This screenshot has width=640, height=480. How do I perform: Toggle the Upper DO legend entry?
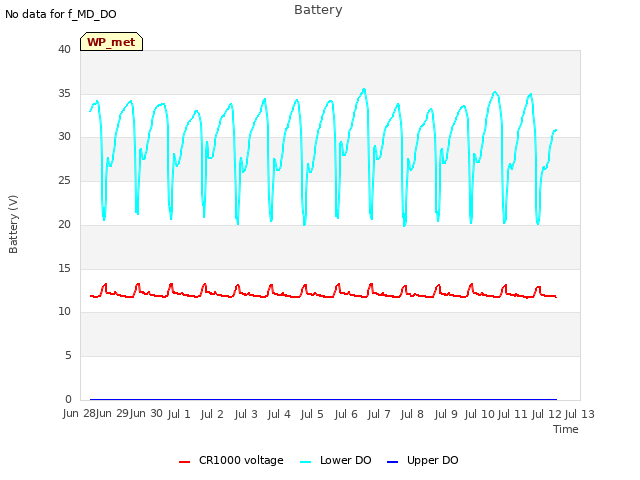point(422,460)
